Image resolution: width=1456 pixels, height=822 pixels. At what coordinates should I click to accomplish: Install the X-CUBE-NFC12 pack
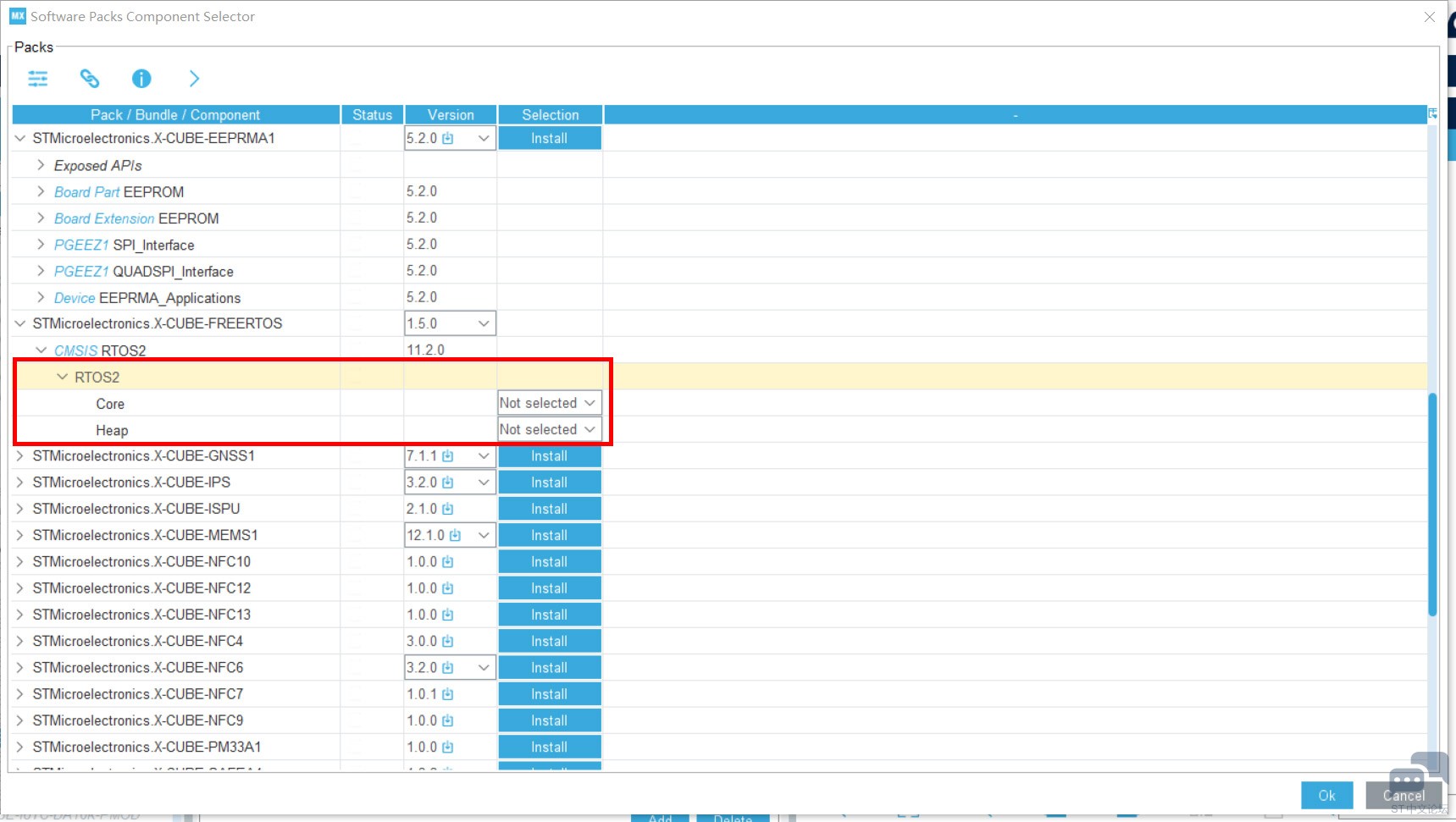click(x=550, y=588)
